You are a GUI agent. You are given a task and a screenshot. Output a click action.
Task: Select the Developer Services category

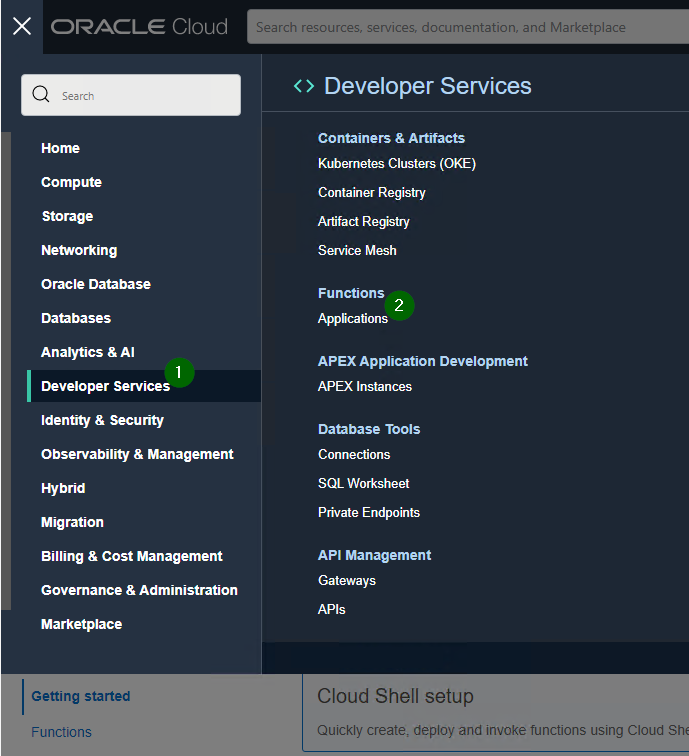tap(144, 386)
